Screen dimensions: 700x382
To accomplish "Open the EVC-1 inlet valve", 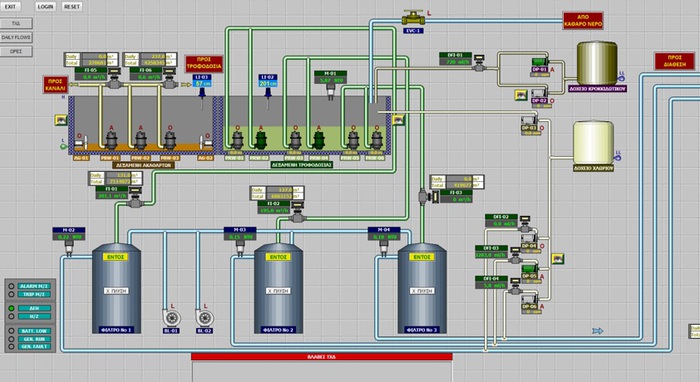I will point(412,19).
